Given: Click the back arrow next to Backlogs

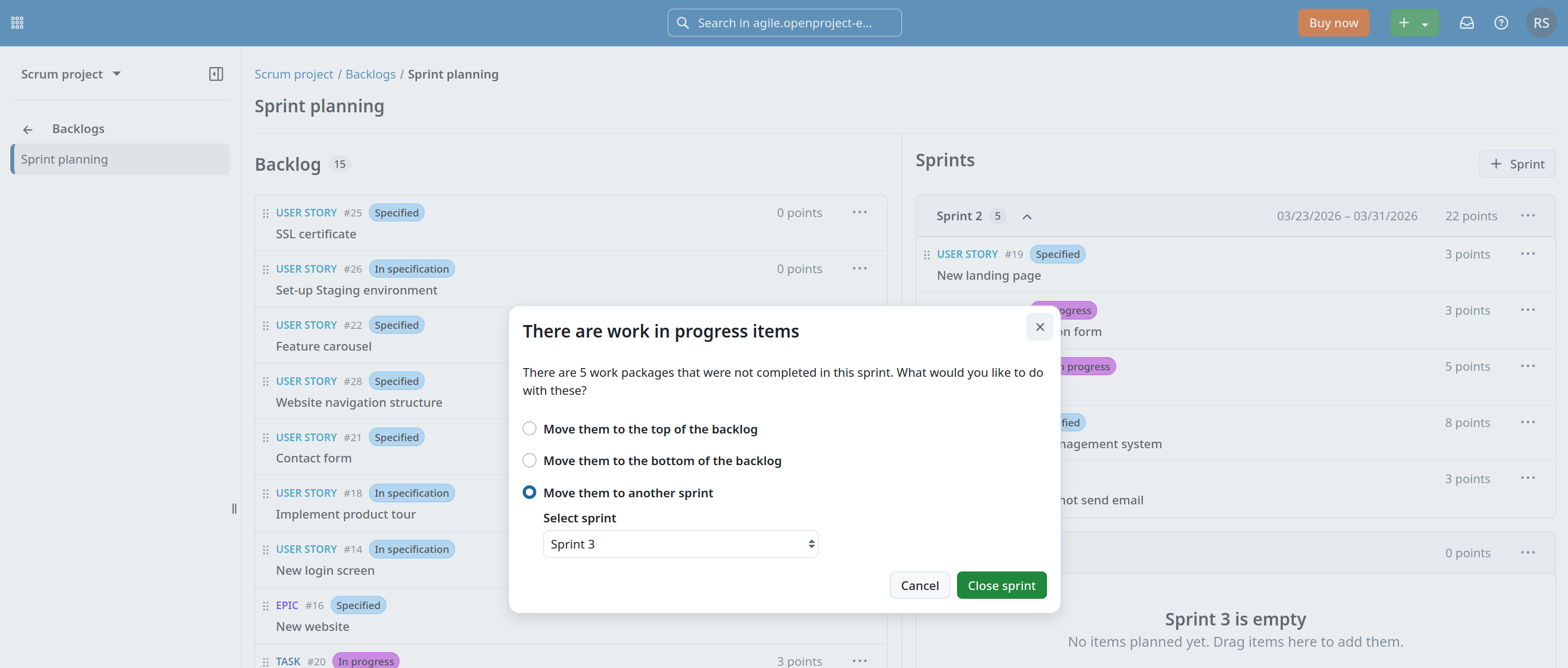Looking at the screenshot, I should pos(28,129).
